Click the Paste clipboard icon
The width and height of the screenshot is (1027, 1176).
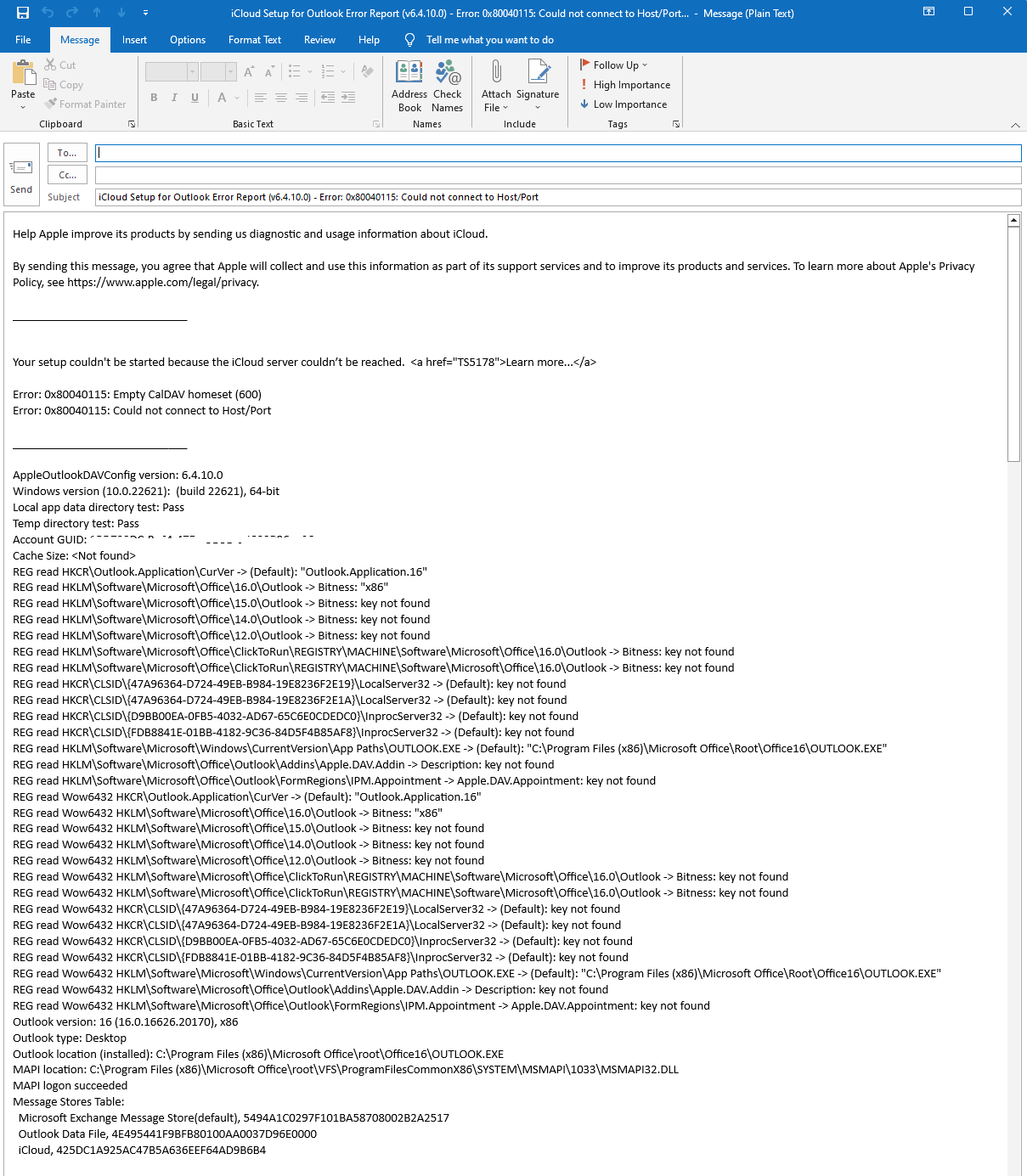point(23,73)
